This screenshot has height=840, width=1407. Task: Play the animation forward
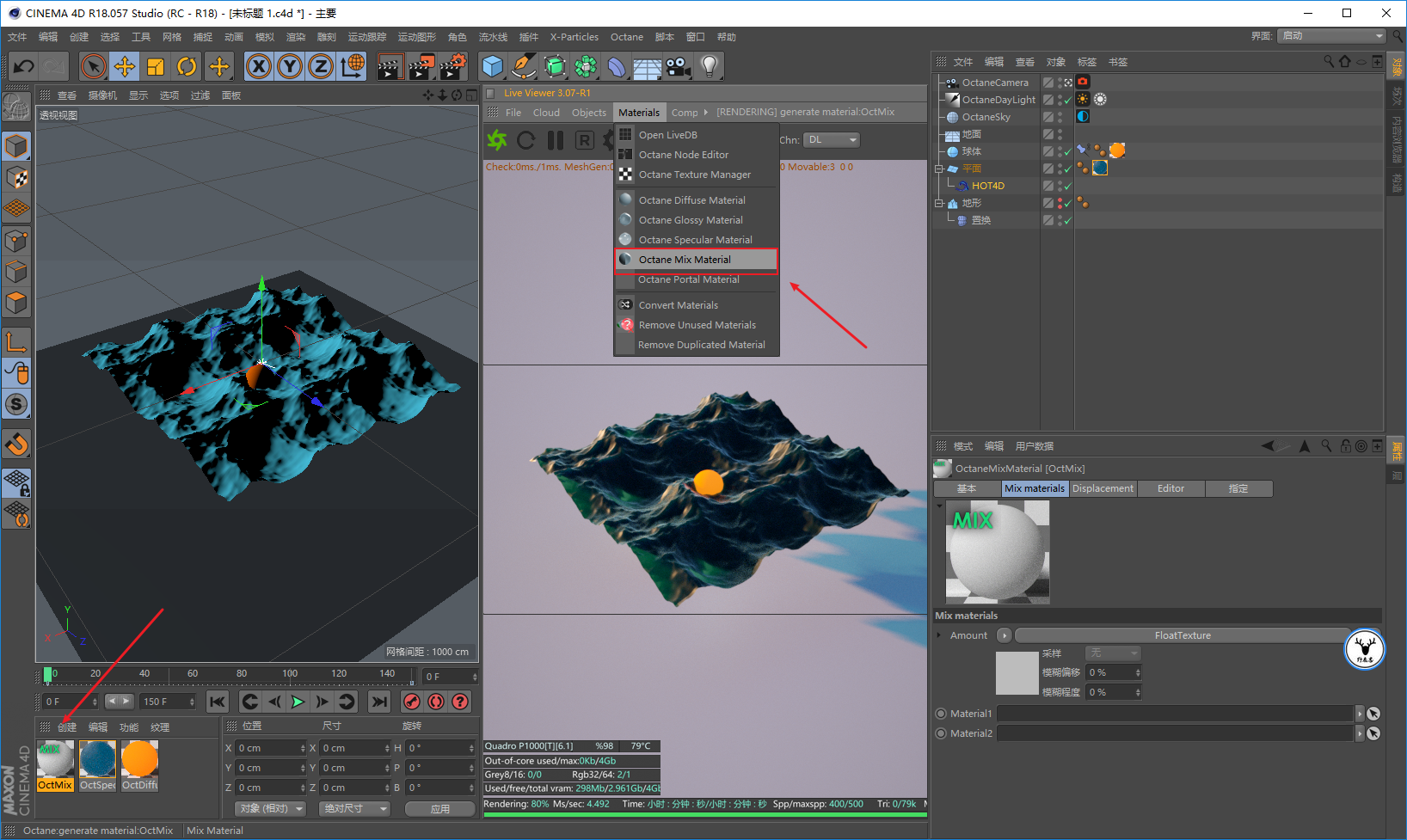298,702
